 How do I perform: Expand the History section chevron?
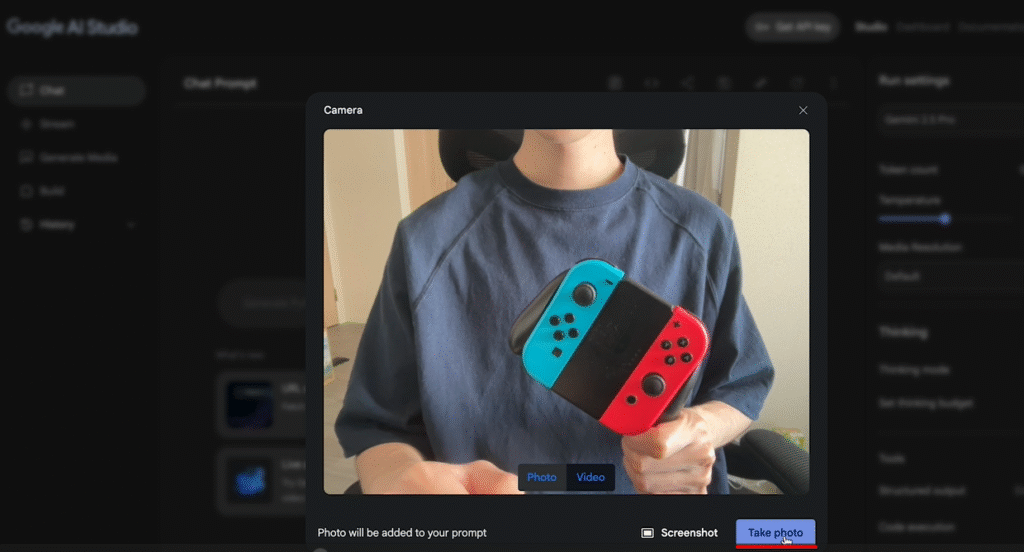tap(131, 225)
